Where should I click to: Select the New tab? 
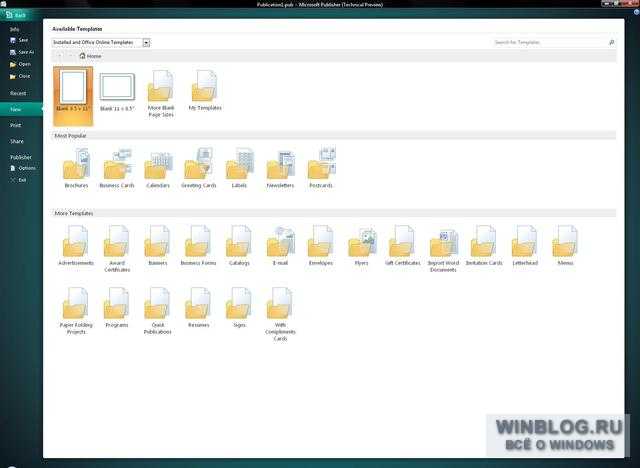[x=21, y=109]
